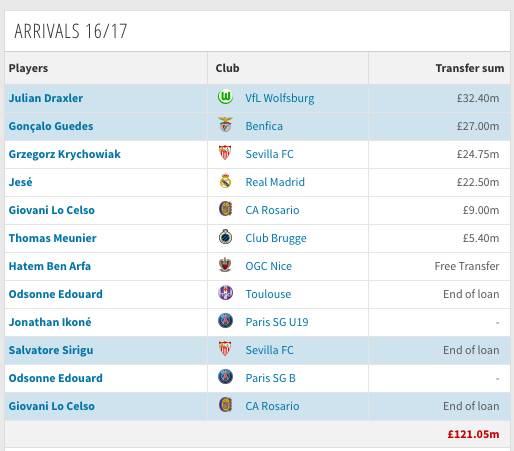Screen dimensions: 514x451
Task: Click the Toulouse purple crest icon
Action: coord(225,293)
